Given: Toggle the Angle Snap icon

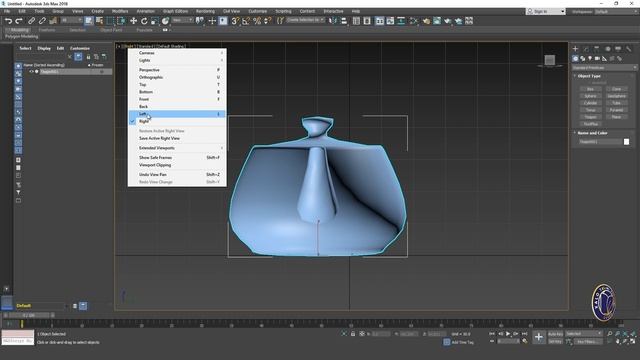Looking at the screenshot, I should pos(246,21).
